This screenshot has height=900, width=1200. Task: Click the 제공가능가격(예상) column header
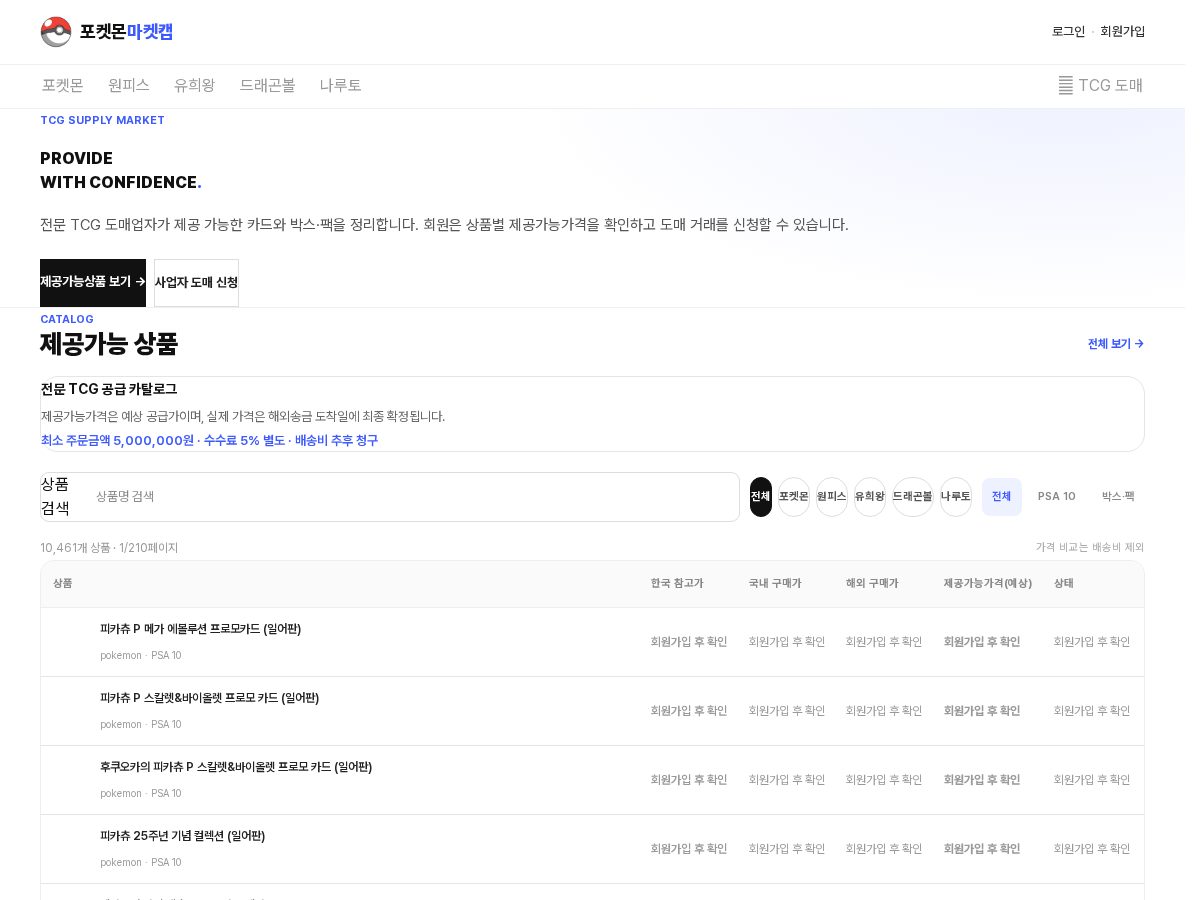[x=988, y=584]
